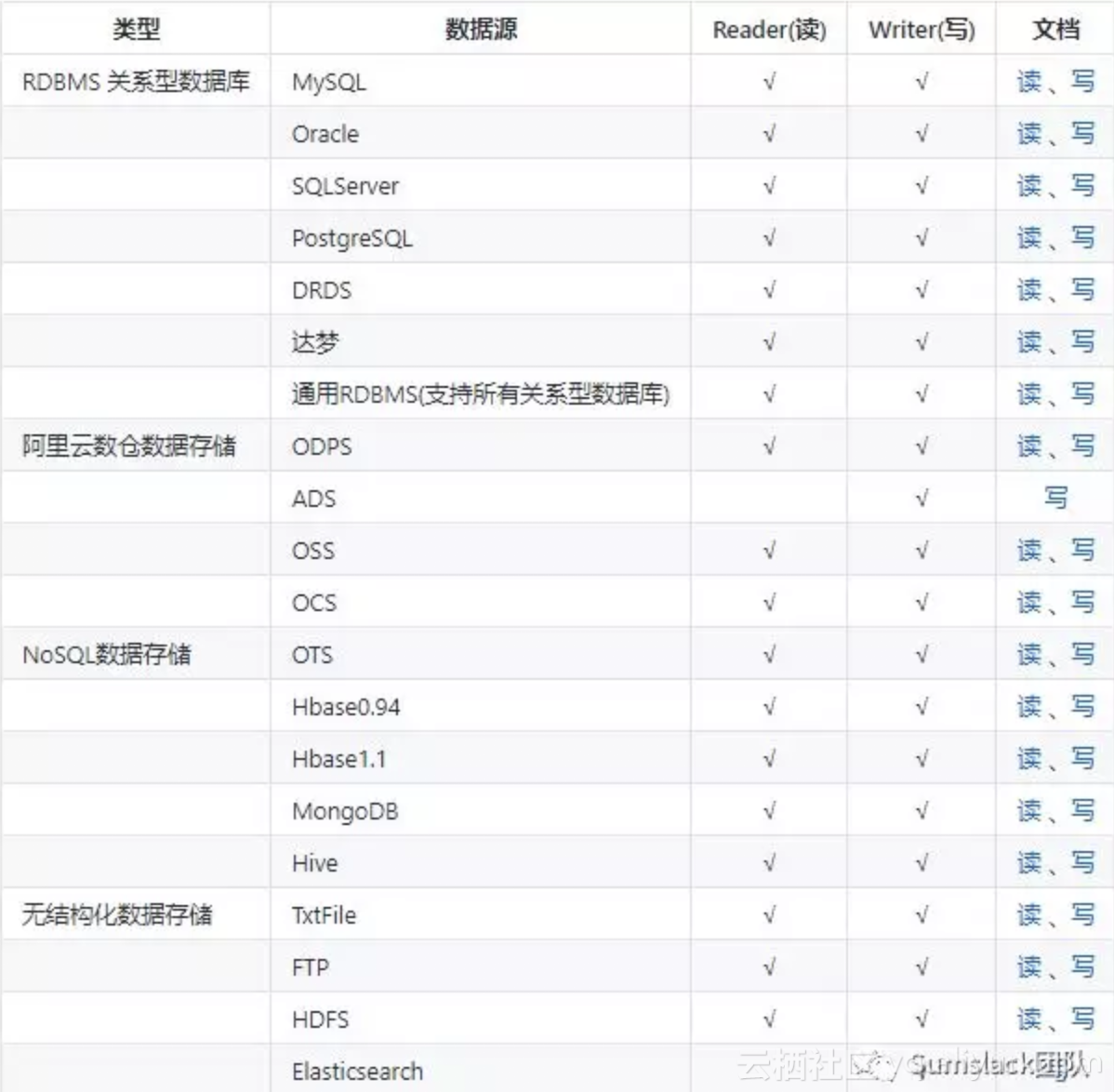Image resolution: width=1114 pixels, height=1092 pixels.
Task: Open the PostgreSQL write (写) doc link
Action: tap(1082, 238)
